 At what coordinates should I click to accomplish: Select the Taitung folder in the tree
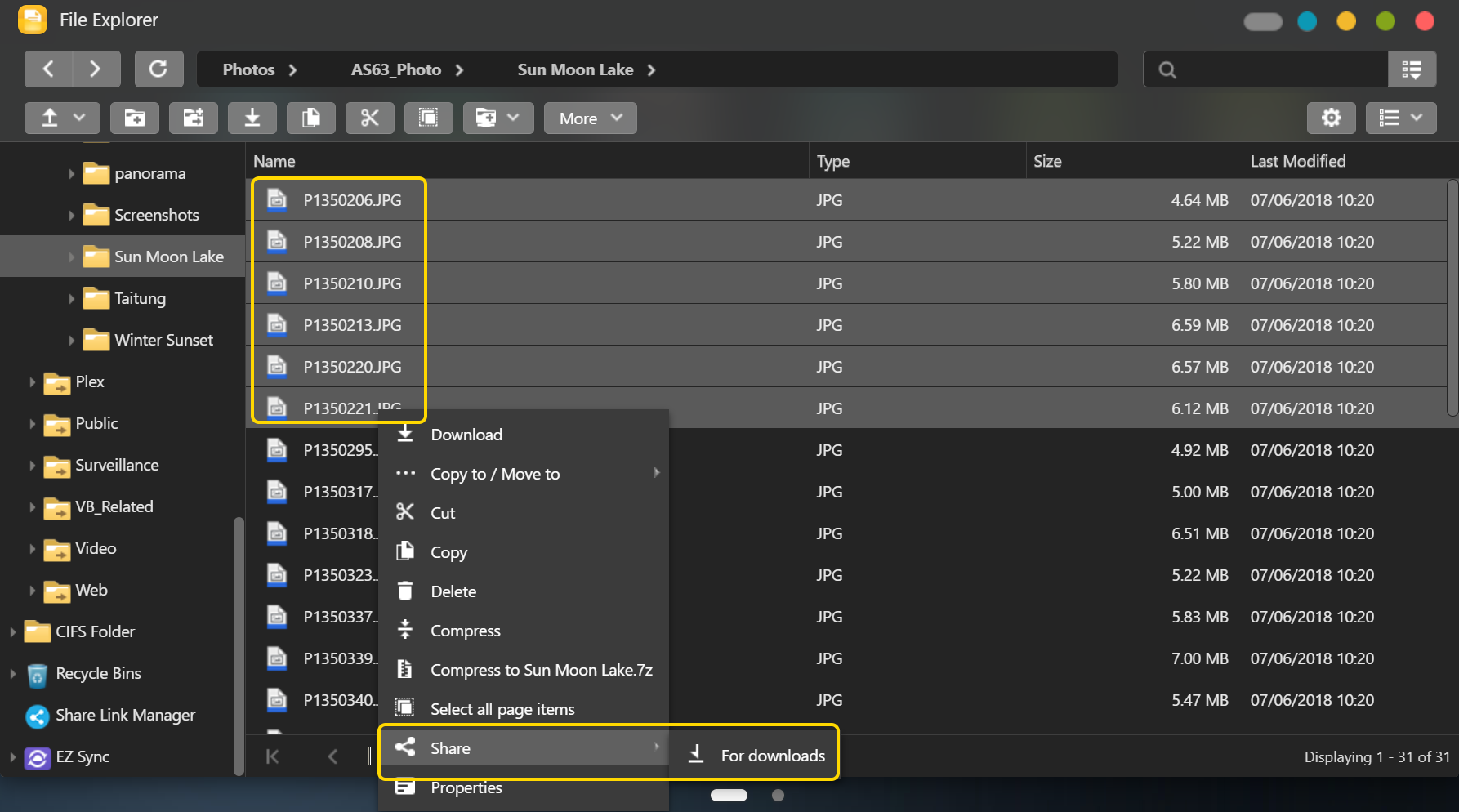click(140, 298)
